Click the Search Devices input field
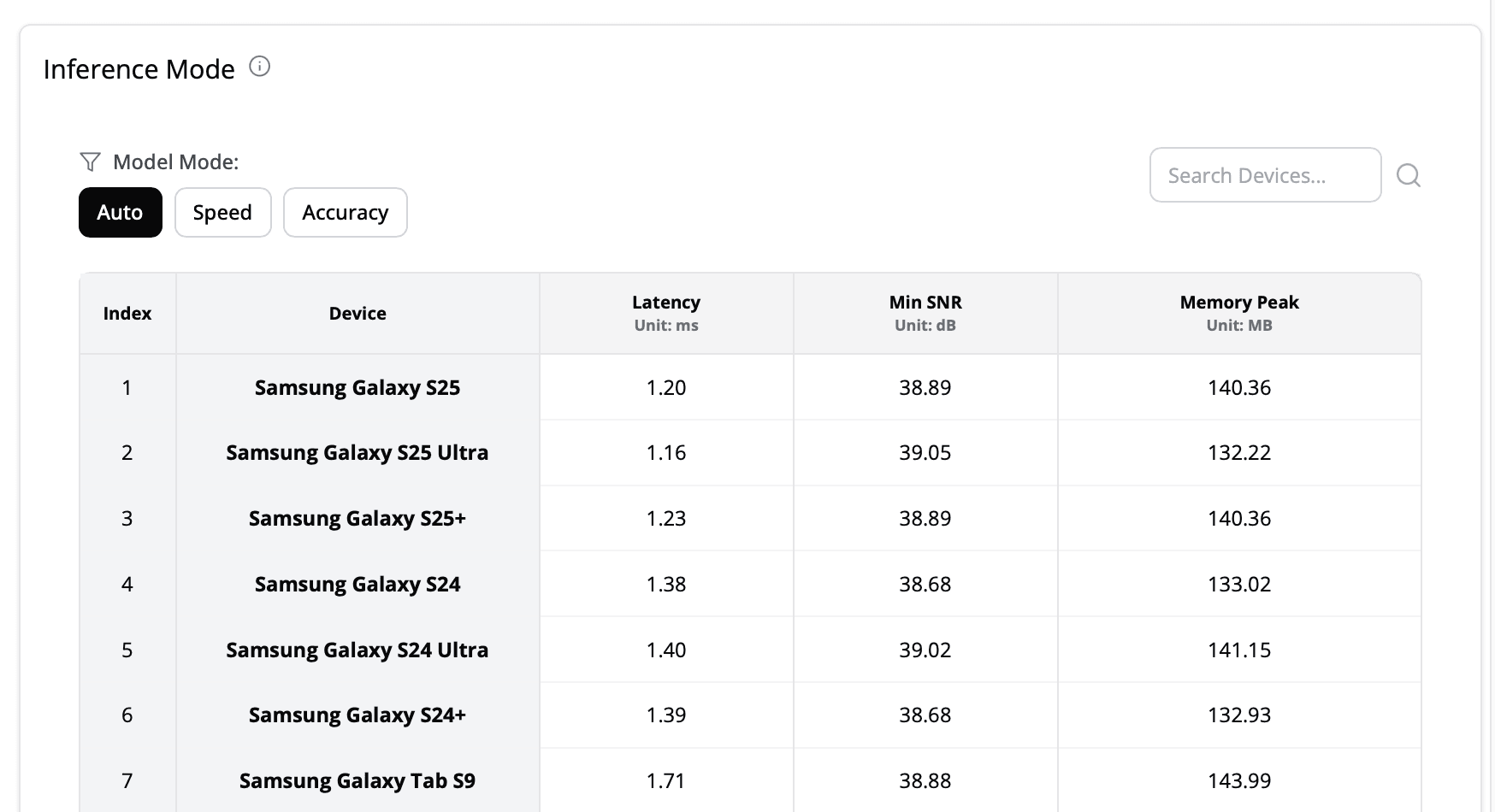Viewport: 1495px width, 812px height. [x=1265, y=174]
